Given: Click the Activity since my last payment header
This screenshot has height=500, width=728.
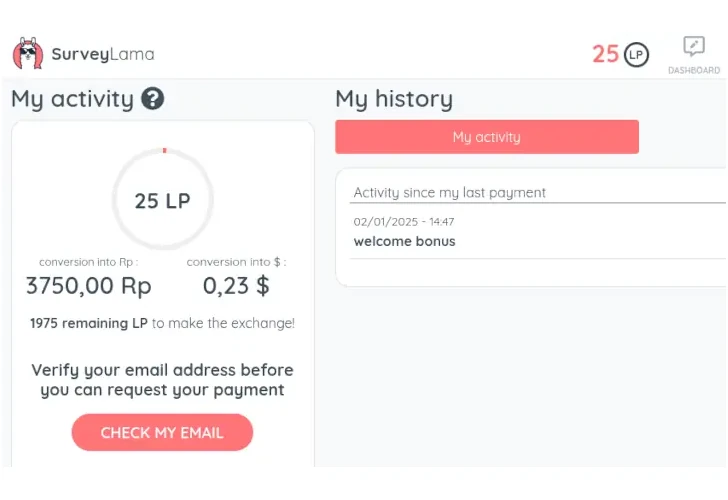Looking at the screenshot, I should coord(450,192).
